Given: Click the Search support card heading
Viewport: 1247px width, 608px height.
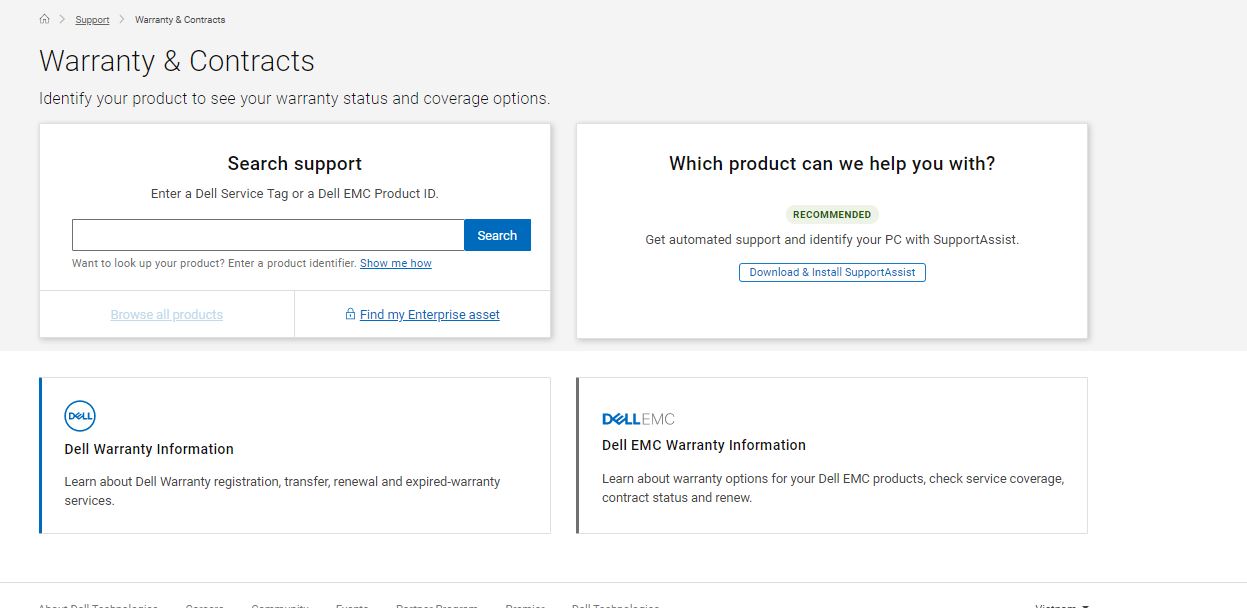Looking at the screenshot, I should (294, 164).
